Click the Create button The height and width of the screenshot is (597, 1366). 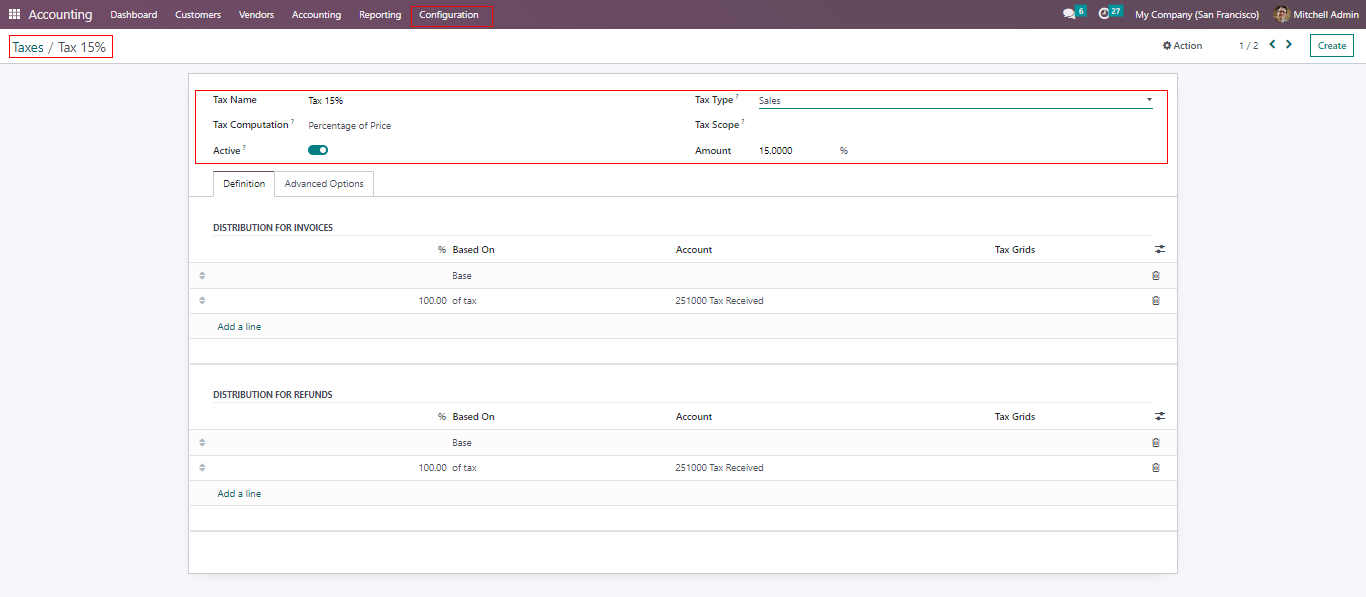pos(1331,46)
